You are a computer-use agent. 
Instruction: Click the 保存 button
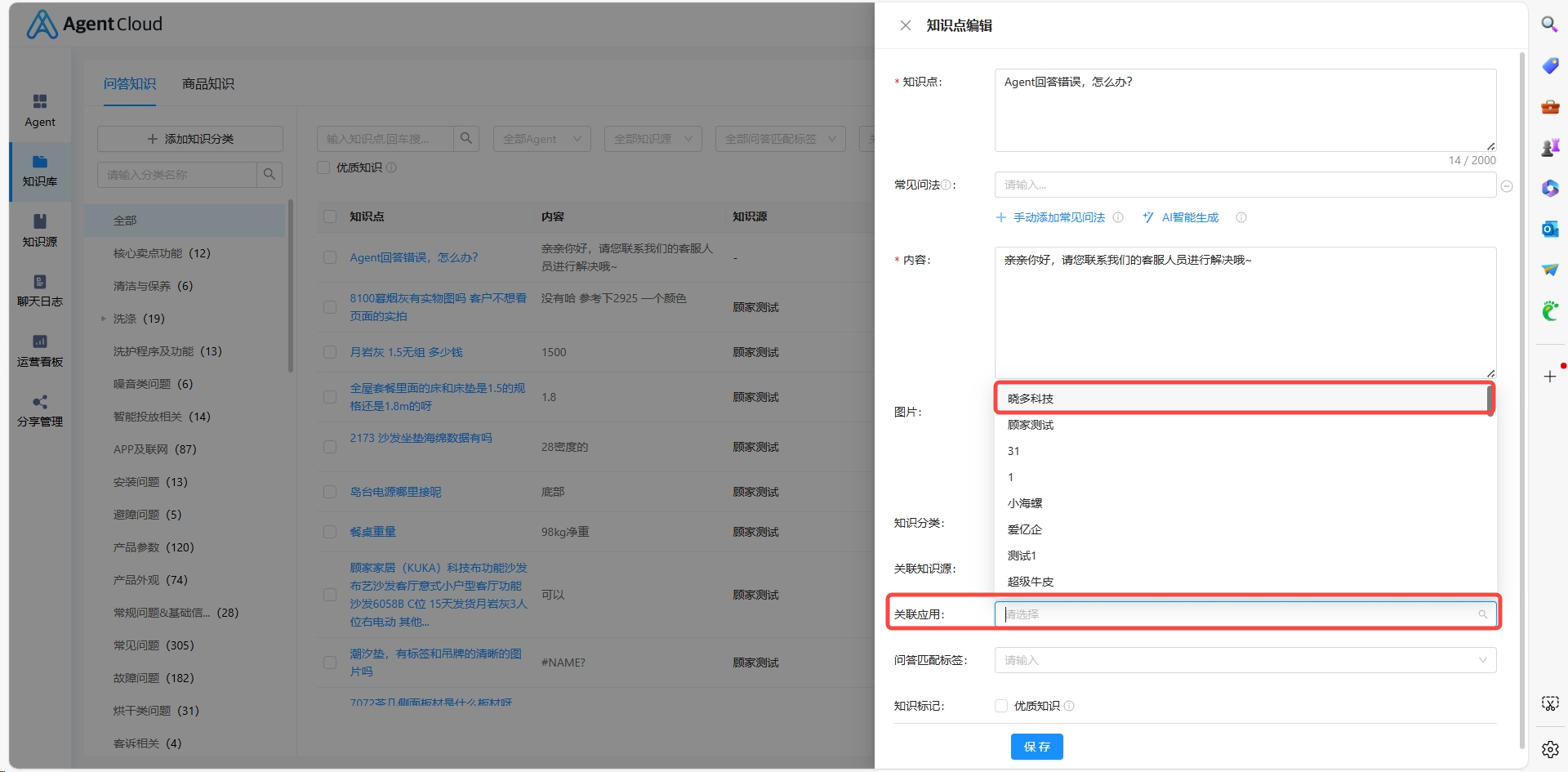coord(1036,747)
